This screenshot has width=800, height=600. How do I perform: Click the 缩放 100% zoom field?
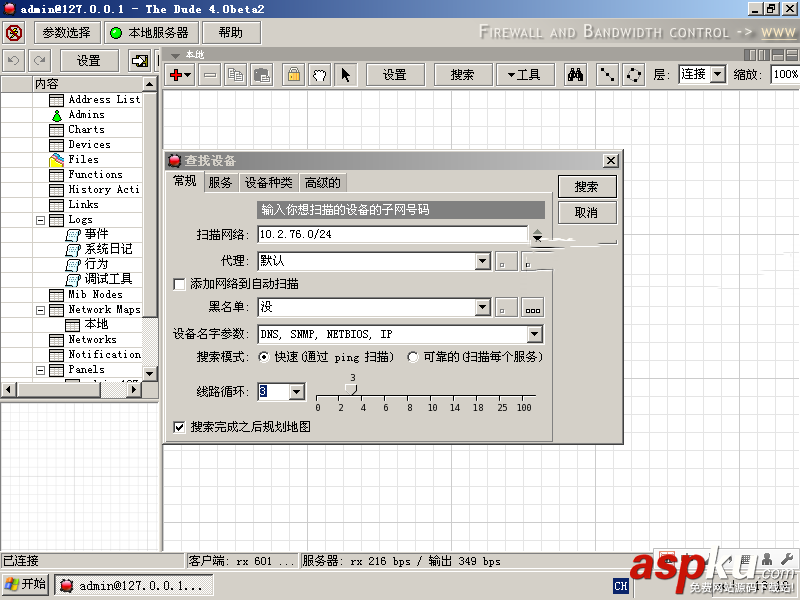coord(785,75)
